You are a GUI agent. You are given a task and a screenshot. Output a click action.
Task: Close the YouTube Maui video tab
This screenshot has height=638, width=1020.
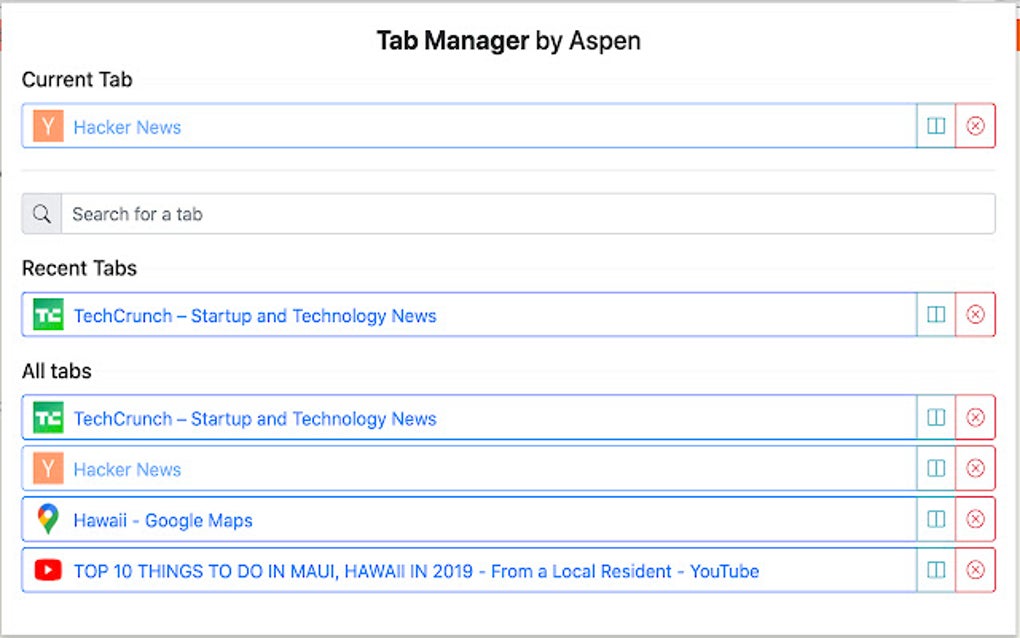click(976, 570)
